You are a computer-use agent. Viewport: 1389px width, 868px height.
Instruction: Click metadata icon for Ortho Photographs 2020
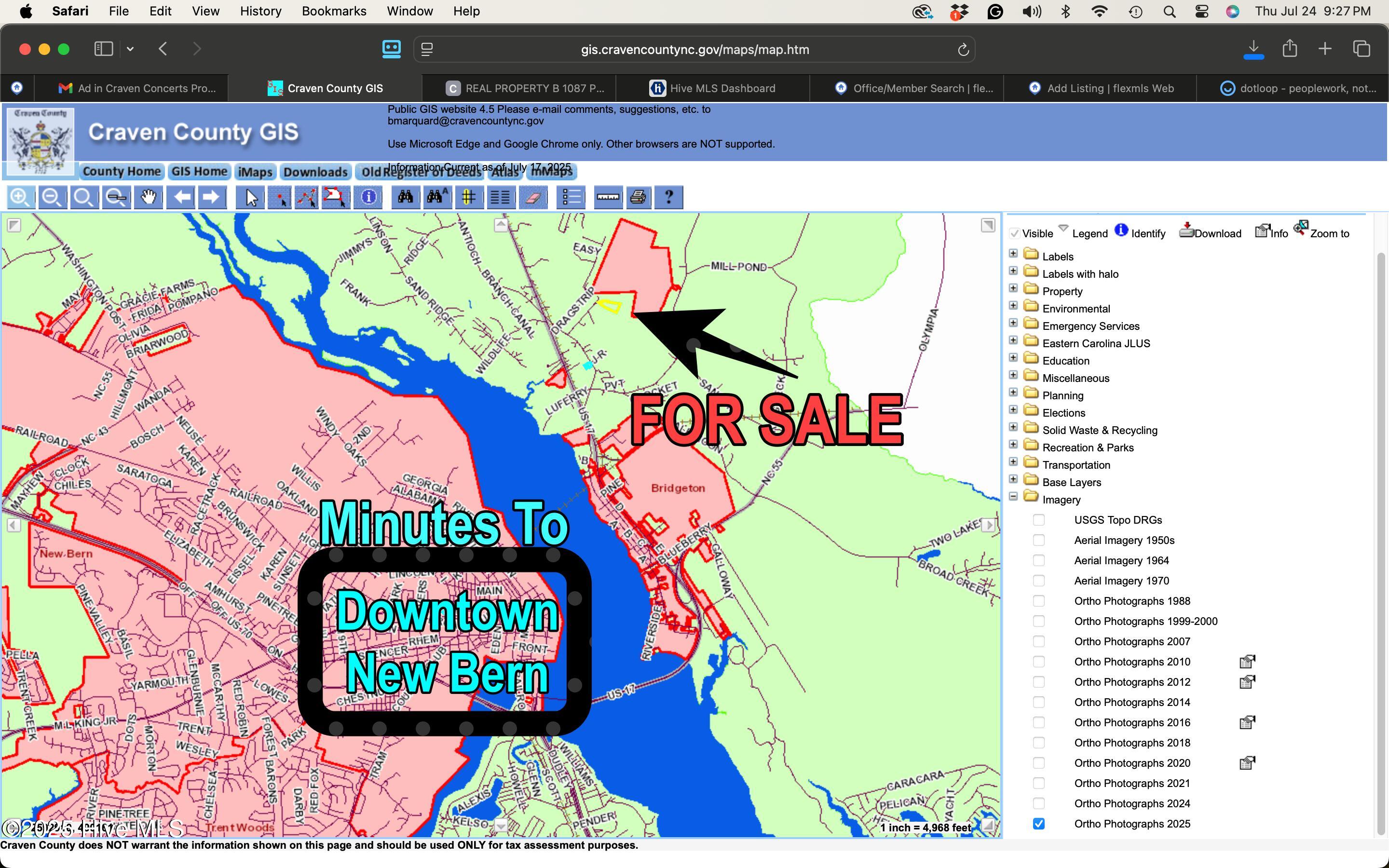1247,762
